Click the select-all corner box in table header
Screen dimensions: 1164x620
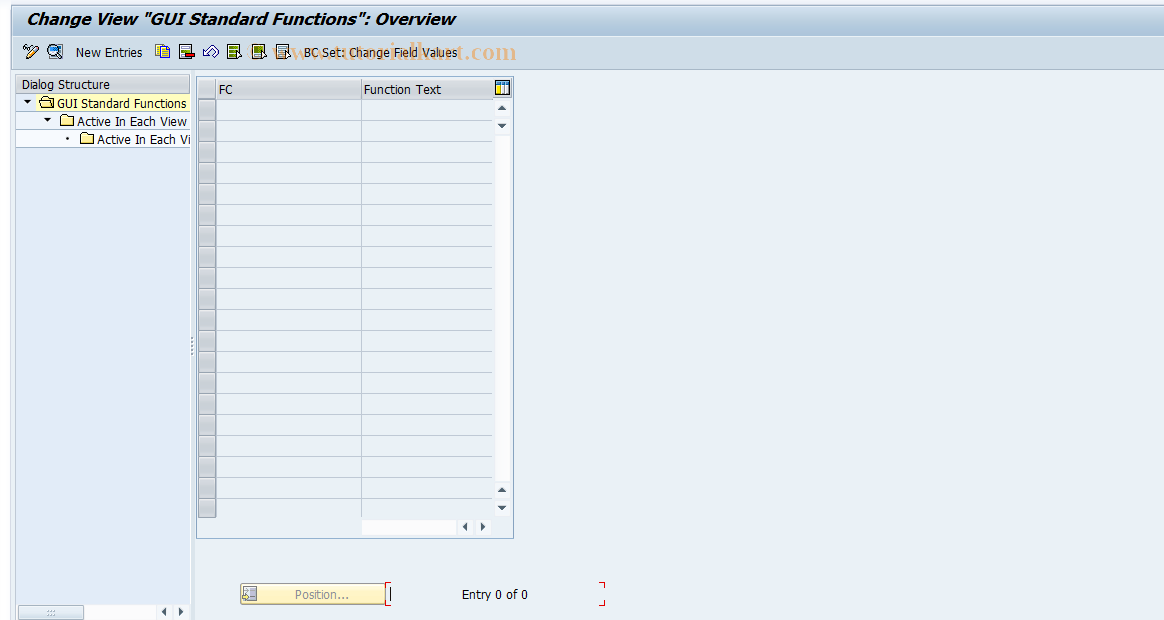pyautogui.click(x=207, y=89)
